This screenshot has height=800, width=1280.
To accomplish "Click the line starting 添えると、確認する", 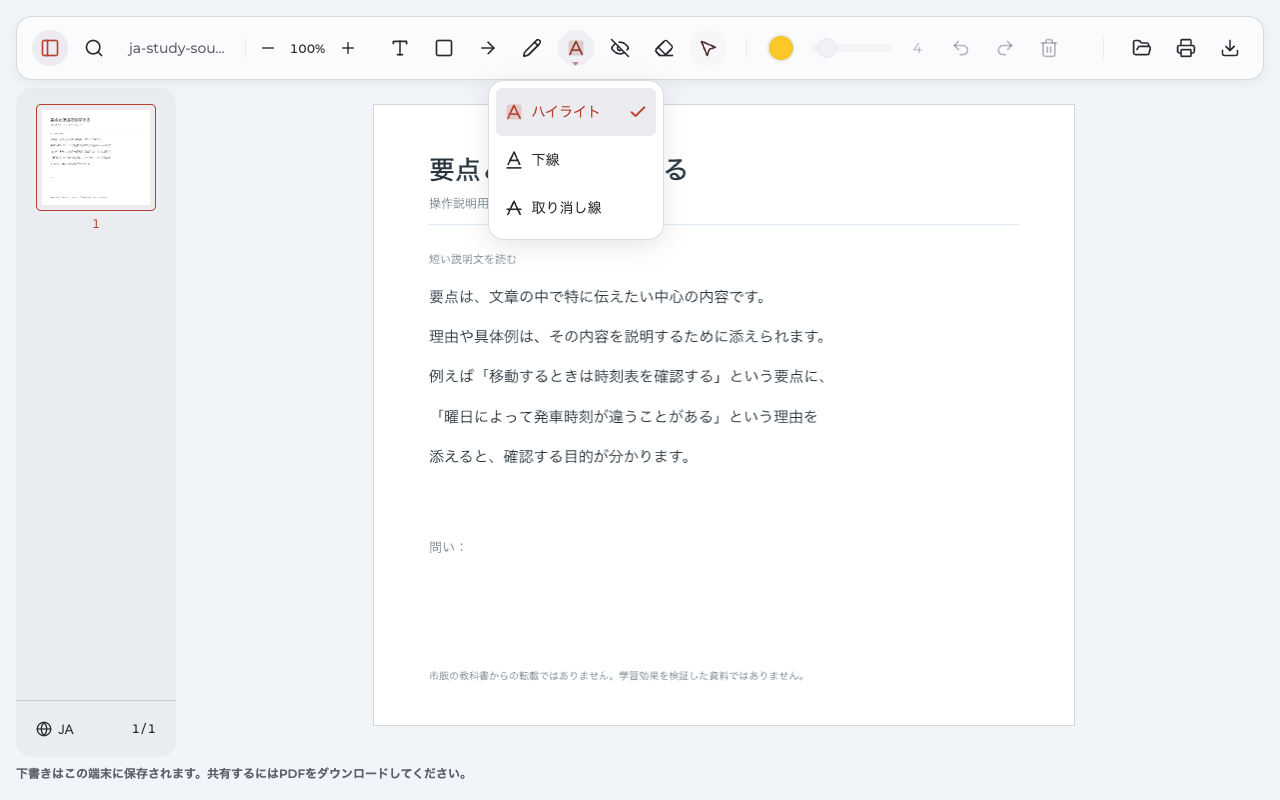I will tap(561, 456).
